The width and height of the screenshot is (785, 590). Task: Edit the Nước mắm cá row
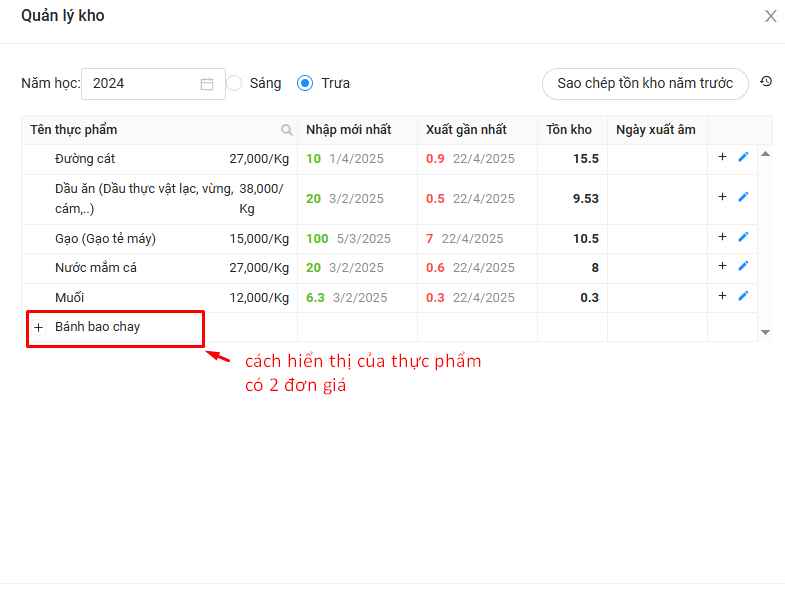click(x=743, y=267)
